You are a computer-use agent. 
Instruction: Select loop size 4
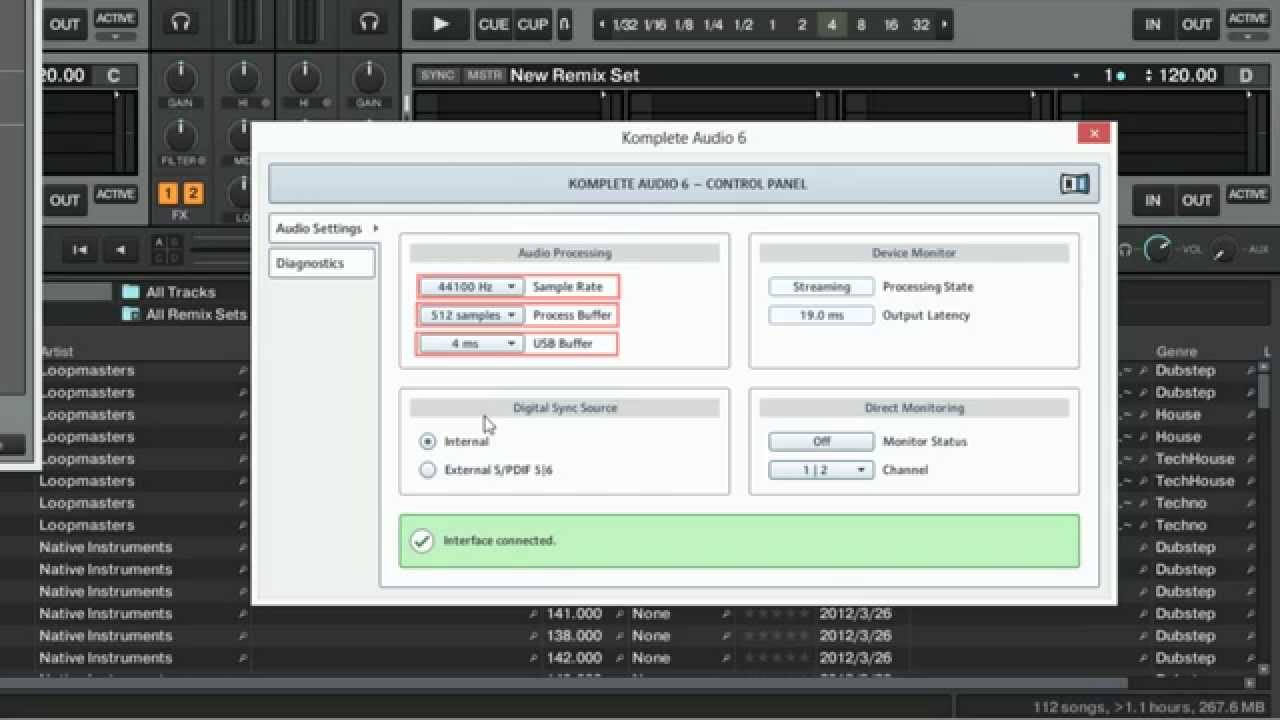click(831, 25)
